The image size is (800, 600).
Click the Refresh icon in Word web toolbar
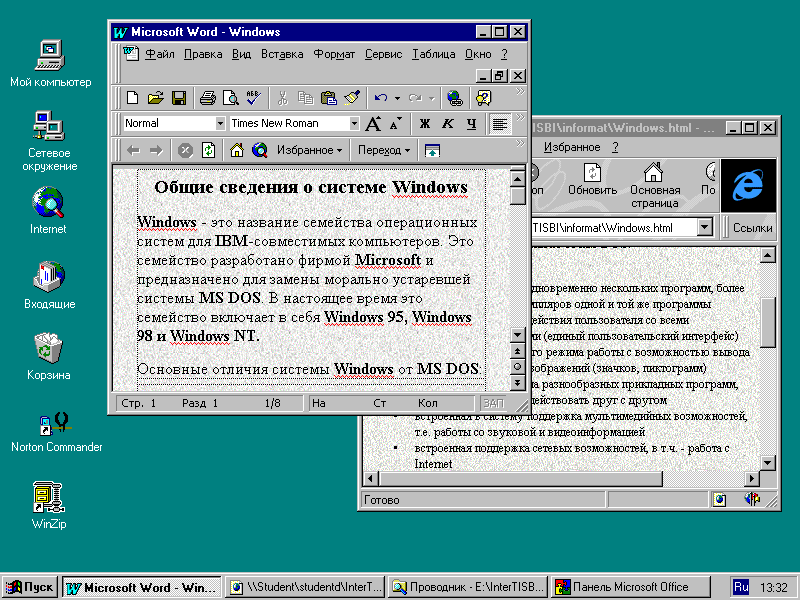208,150
